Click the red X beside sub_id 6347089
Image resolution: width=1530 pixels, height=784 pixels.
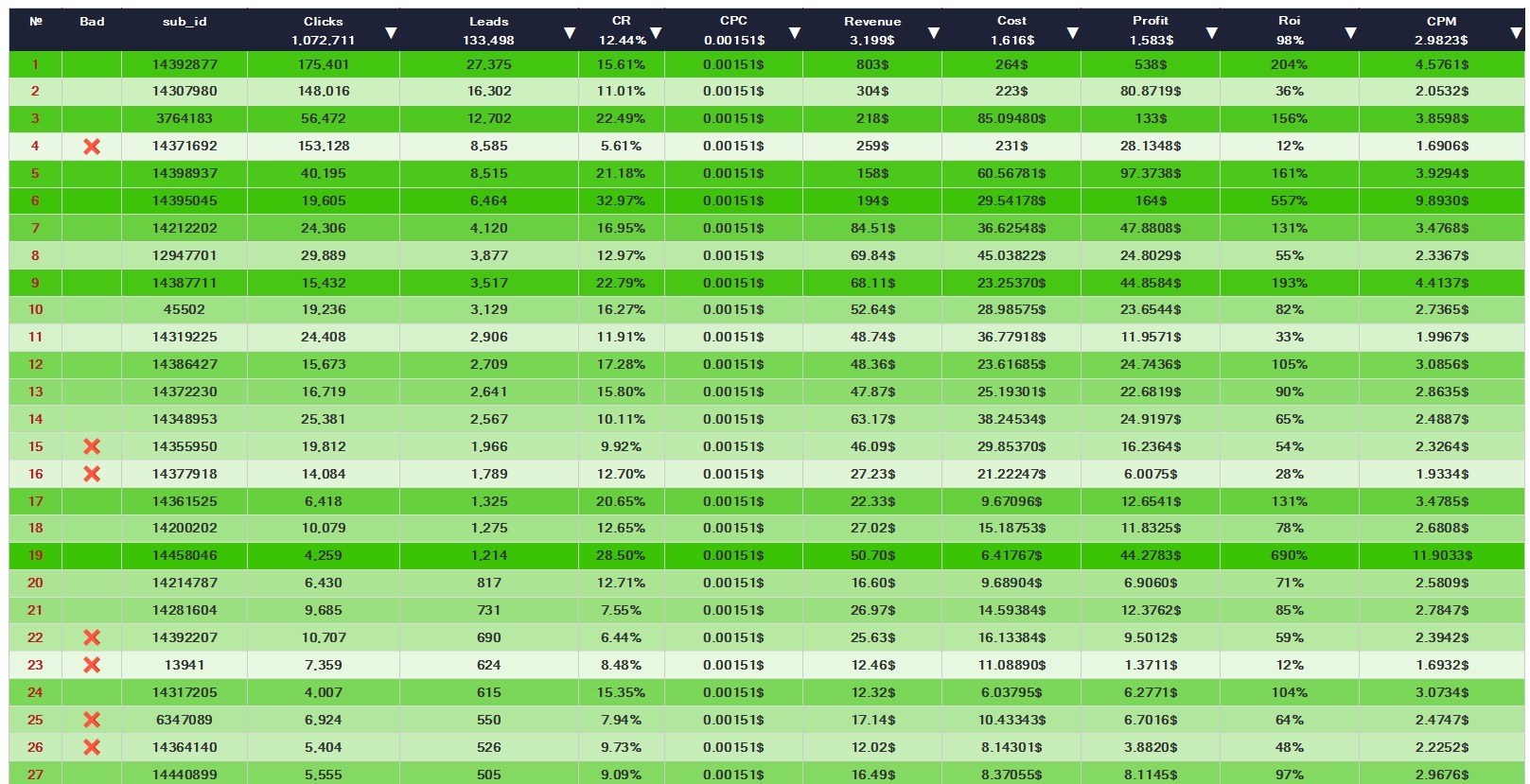click(x=92, y=720)
